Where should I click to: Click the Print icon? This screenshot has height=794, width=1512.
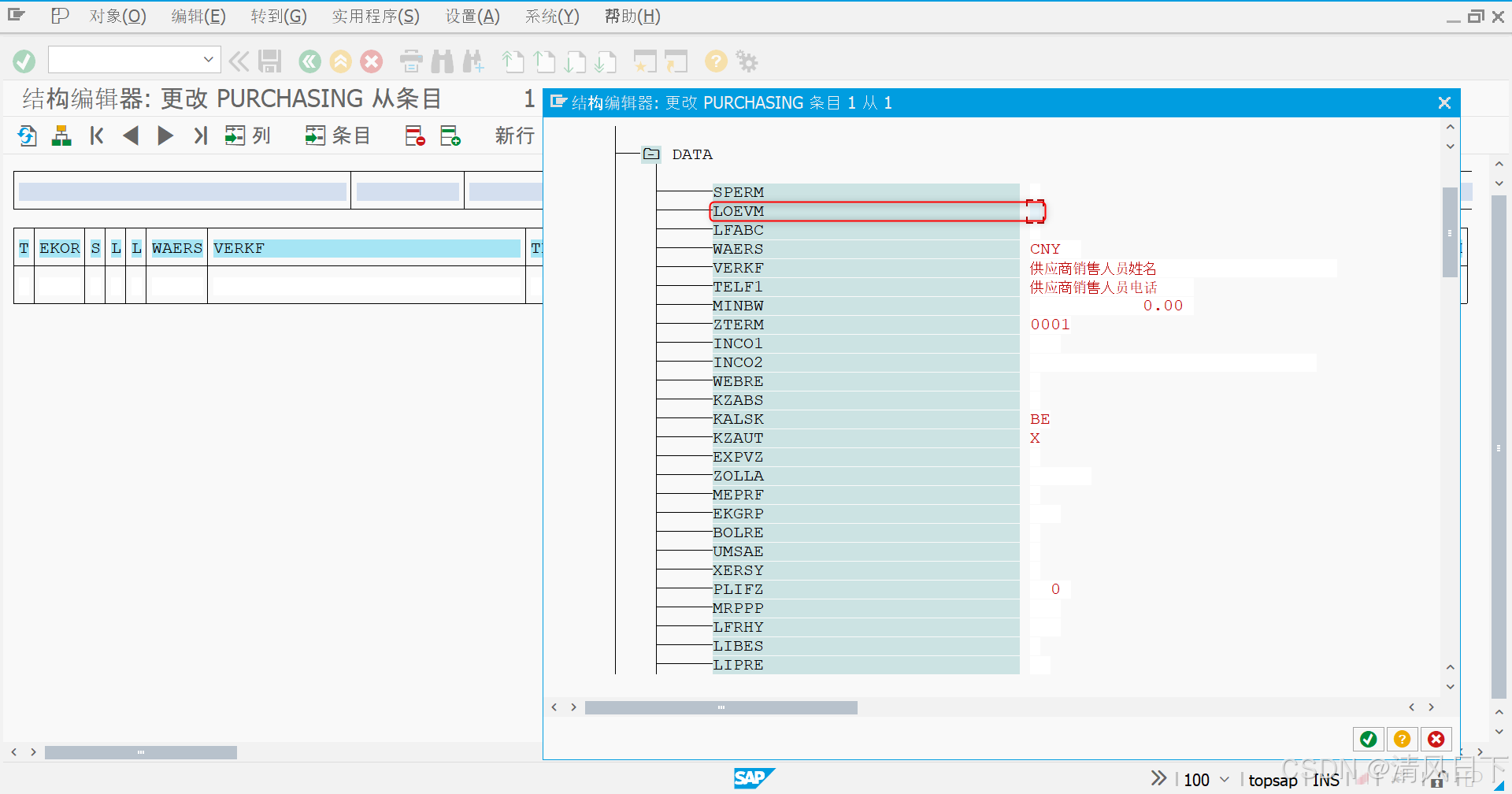point(411,61)
